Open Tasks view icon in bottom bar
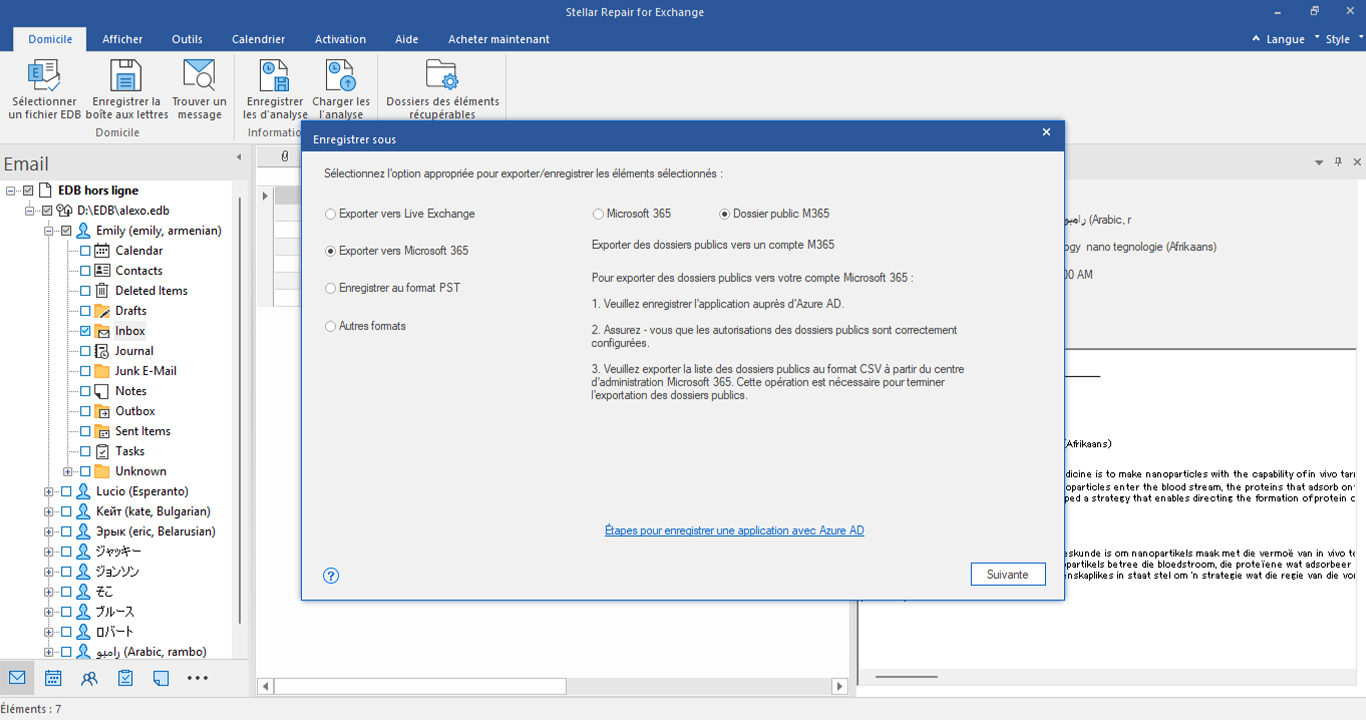 [125, 678]
